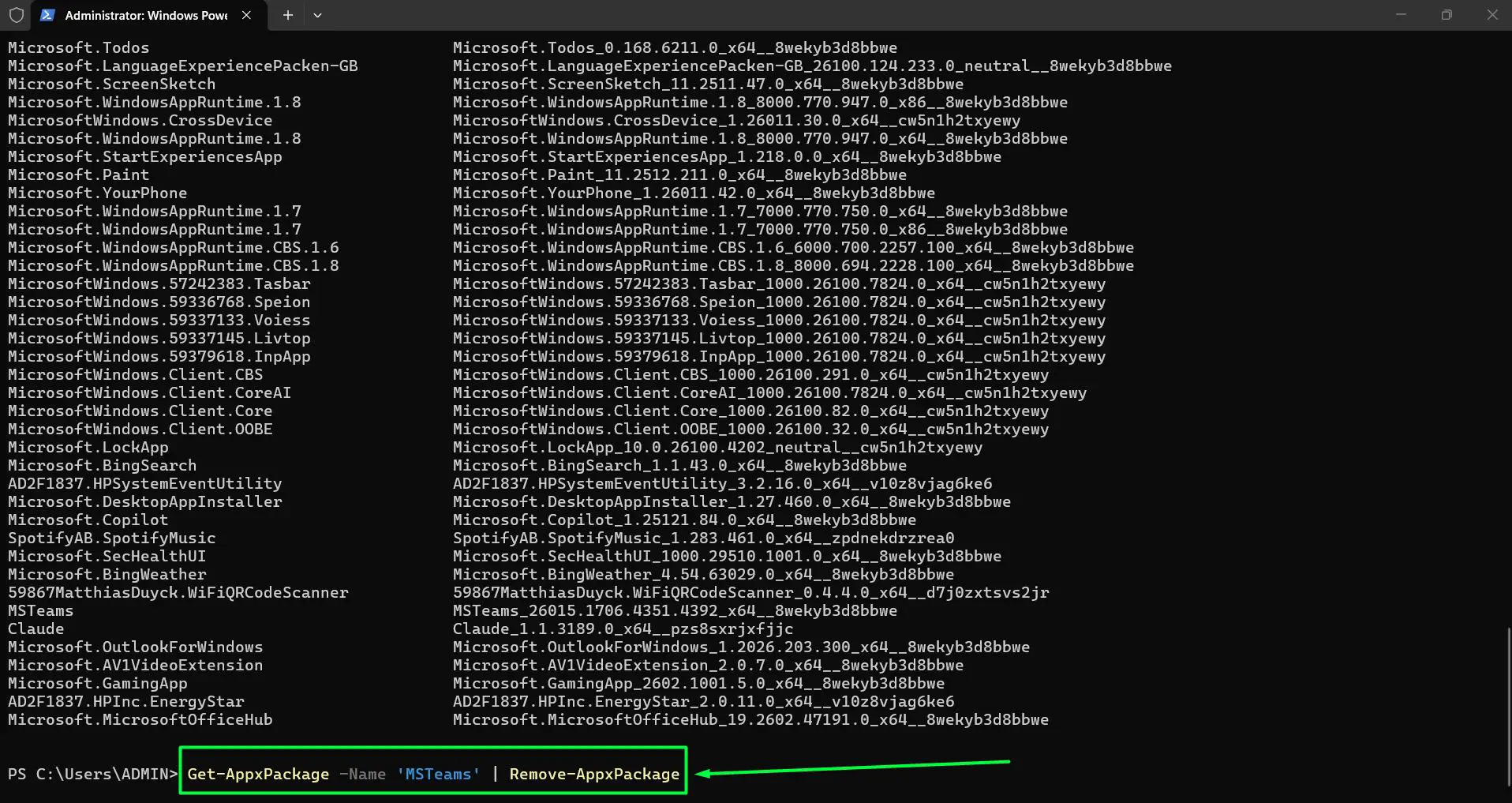Image resolution: width=1512 pixels, height=803 pixels.
Task: Close the Administrator PowerShell tab
Action: click(245, 15)
